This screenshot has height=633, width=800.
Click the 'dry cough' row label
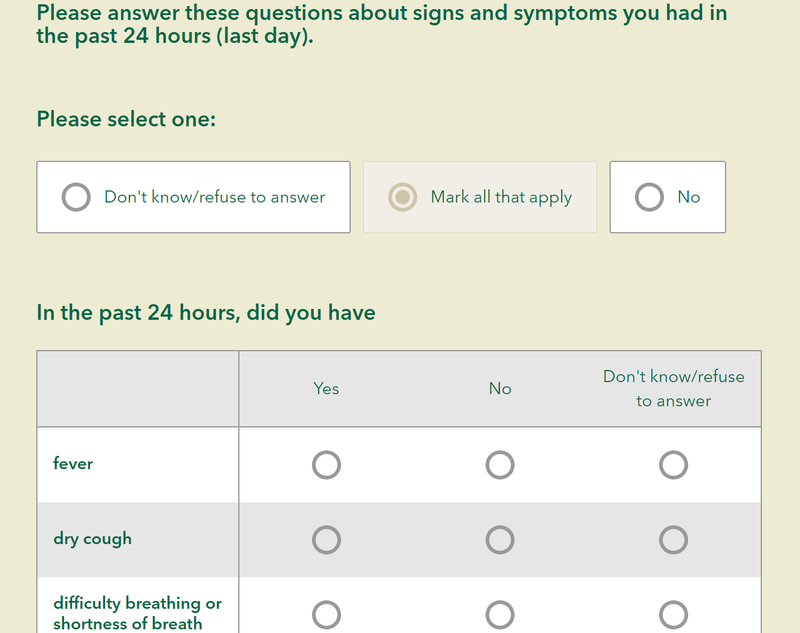pyautogui.click(x=92, y=538)
